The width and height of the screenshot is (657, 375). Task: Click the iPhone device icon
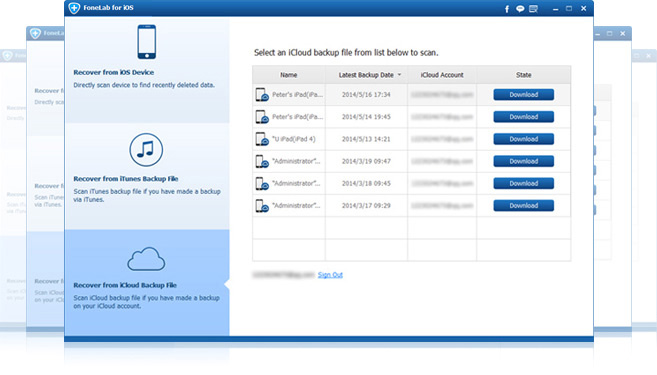coord(147,42)
